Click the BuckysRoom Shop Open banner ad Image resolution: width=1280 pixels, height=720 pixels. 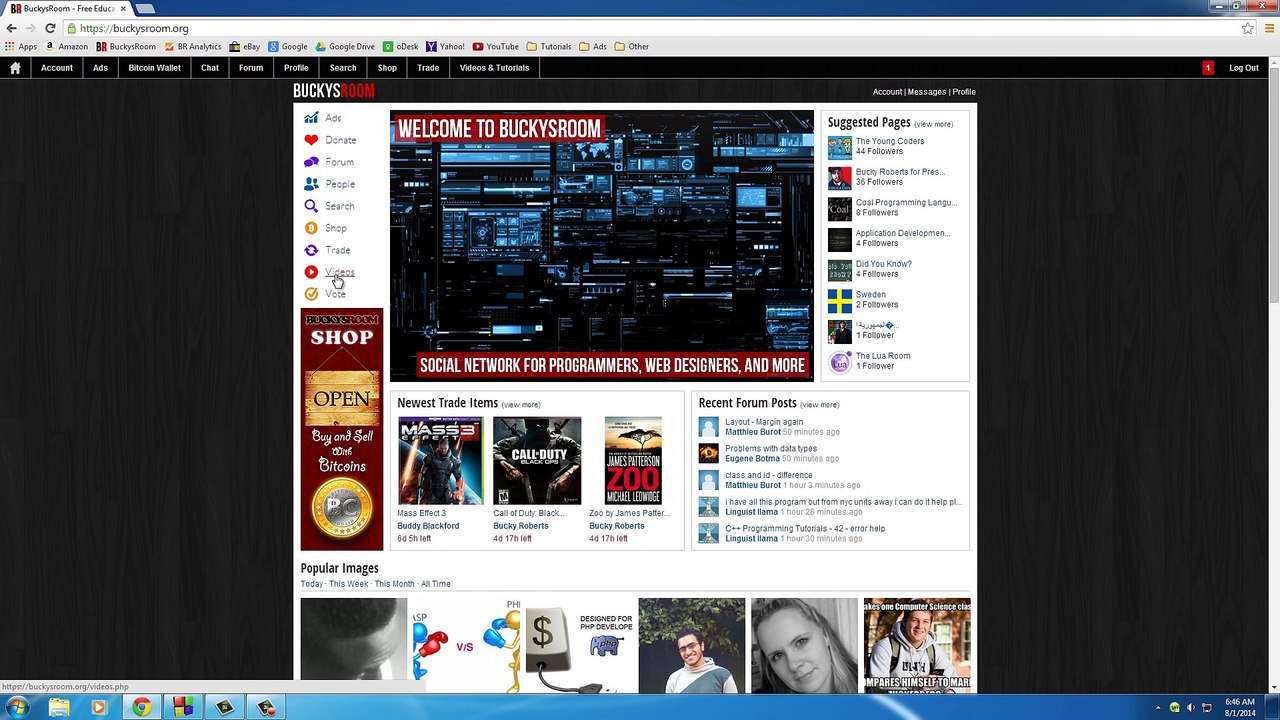[x=342, y=430]
